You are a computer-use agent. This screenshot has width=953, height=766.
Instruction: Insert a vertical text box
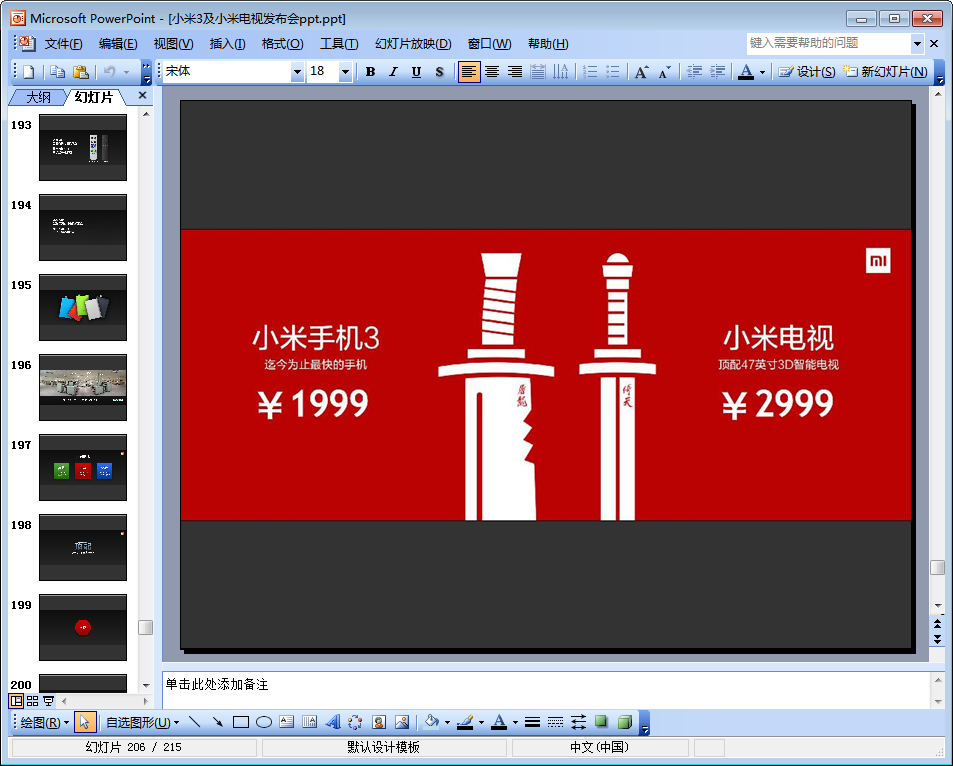309,722
